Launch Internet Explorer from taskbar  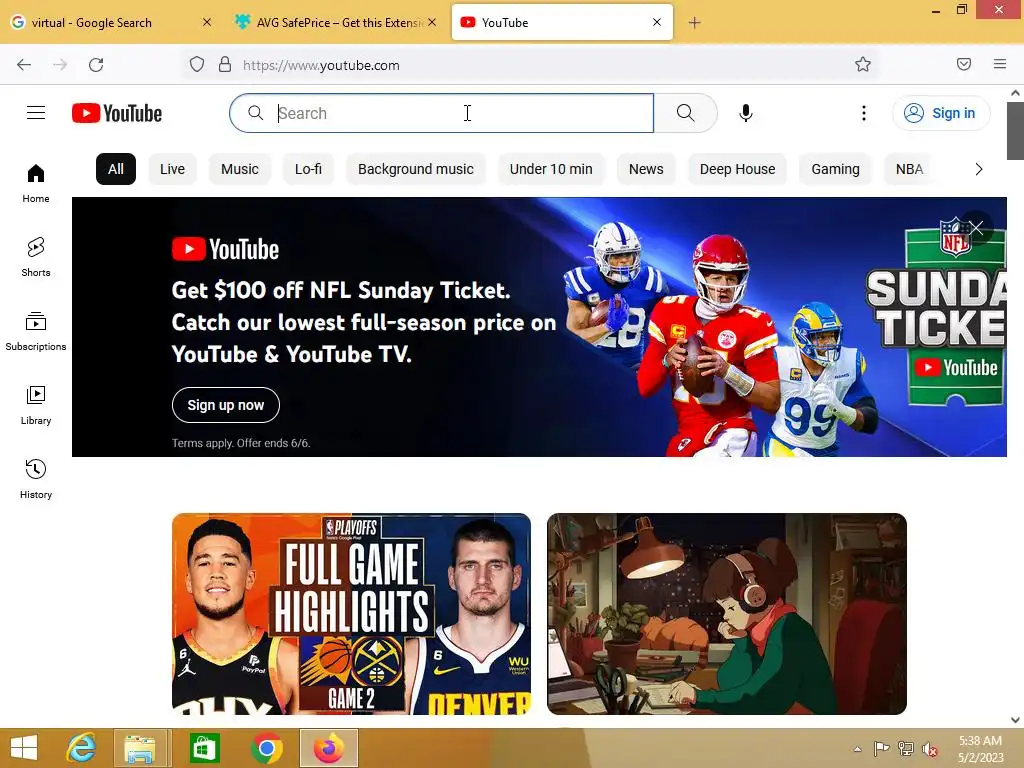pos(82,748)
